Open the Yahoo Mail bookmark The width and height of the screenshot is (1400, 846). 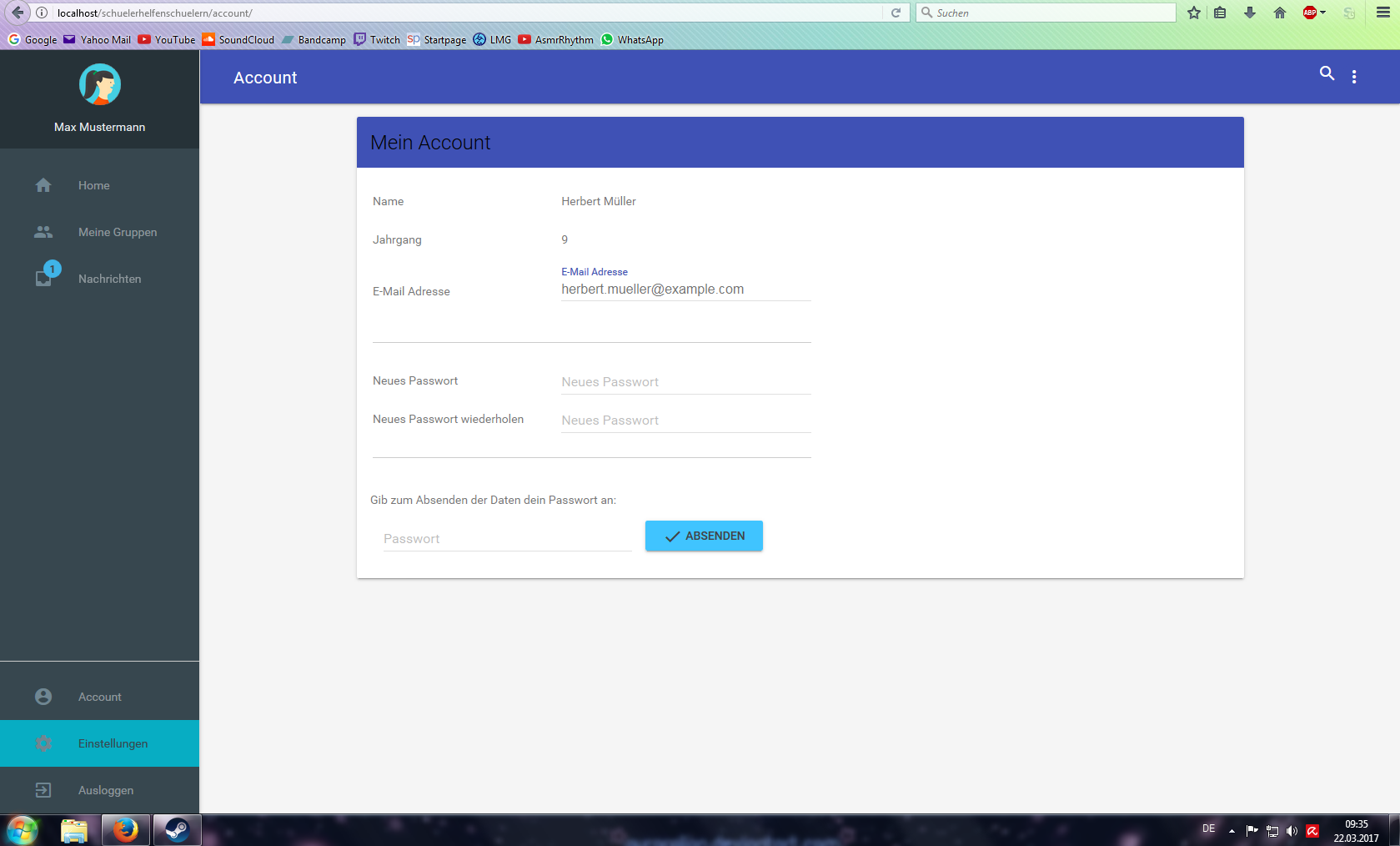click(x=97, y=39)
